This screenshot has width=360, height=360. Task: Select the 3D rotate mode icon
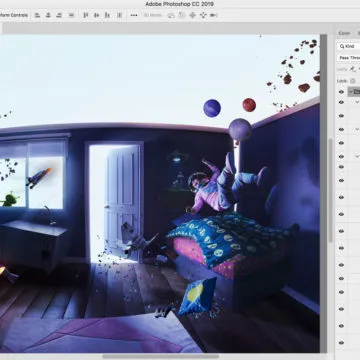(171, 15)
